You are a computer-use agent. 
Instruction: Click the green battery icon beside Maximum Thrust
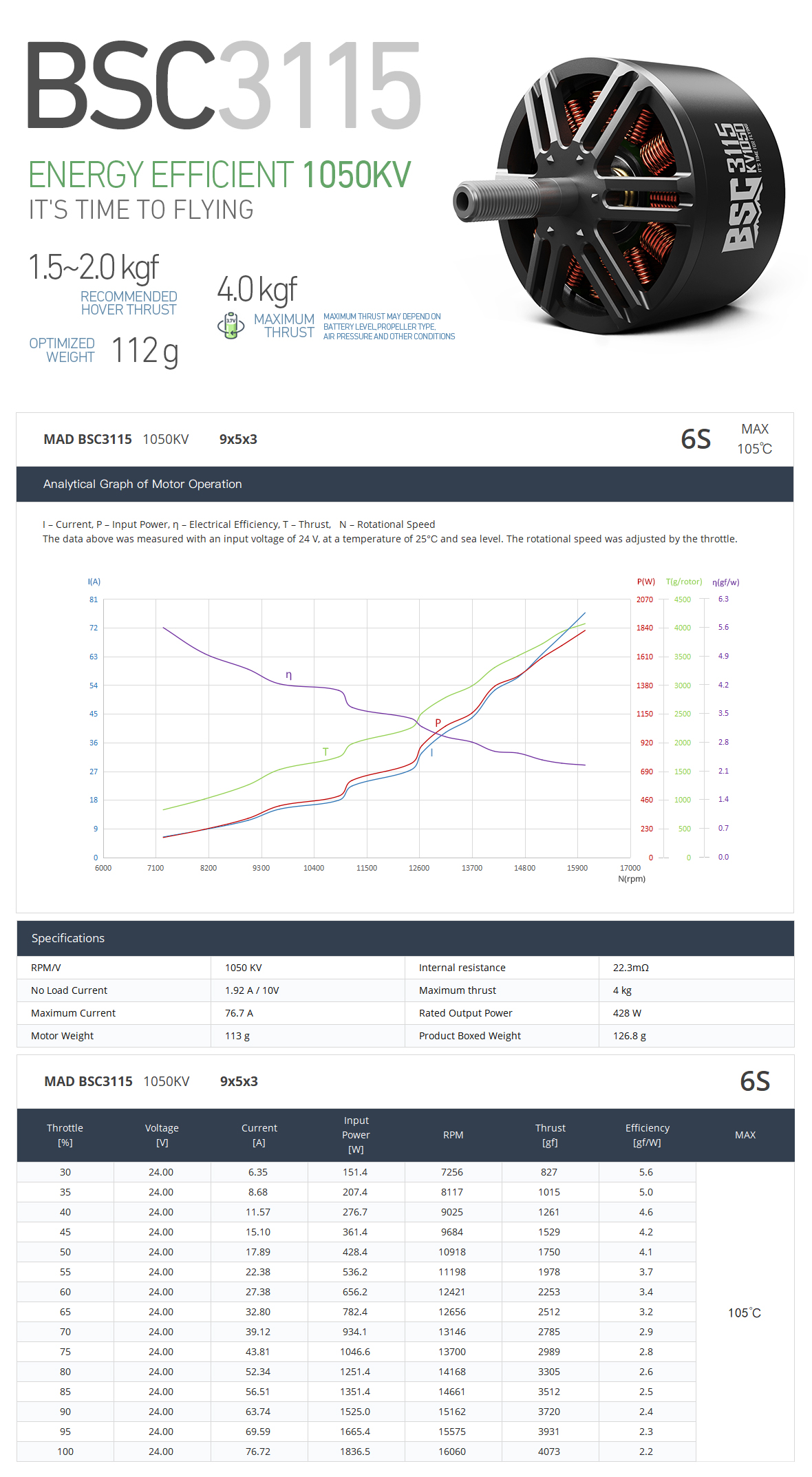[x=231, y=326]
